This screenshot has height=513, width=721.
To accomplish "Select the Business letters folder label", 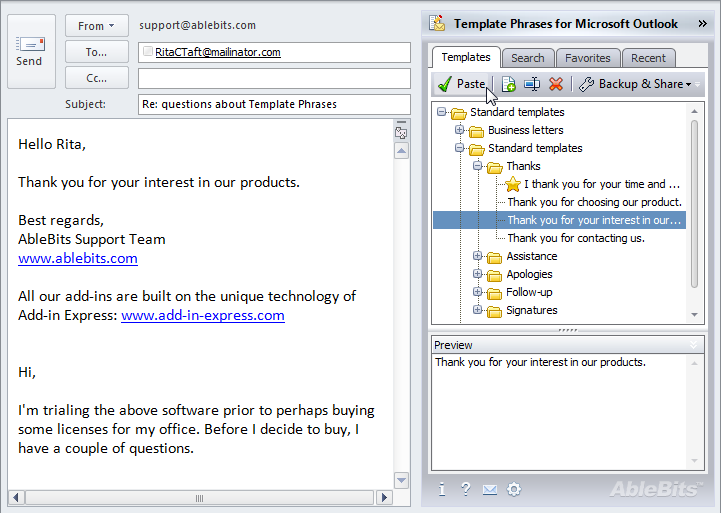I will tap(526, 130).
